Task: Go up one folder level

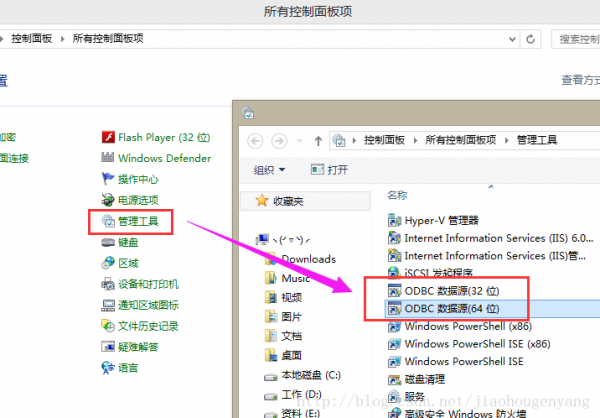Action: tap(318, 141)
